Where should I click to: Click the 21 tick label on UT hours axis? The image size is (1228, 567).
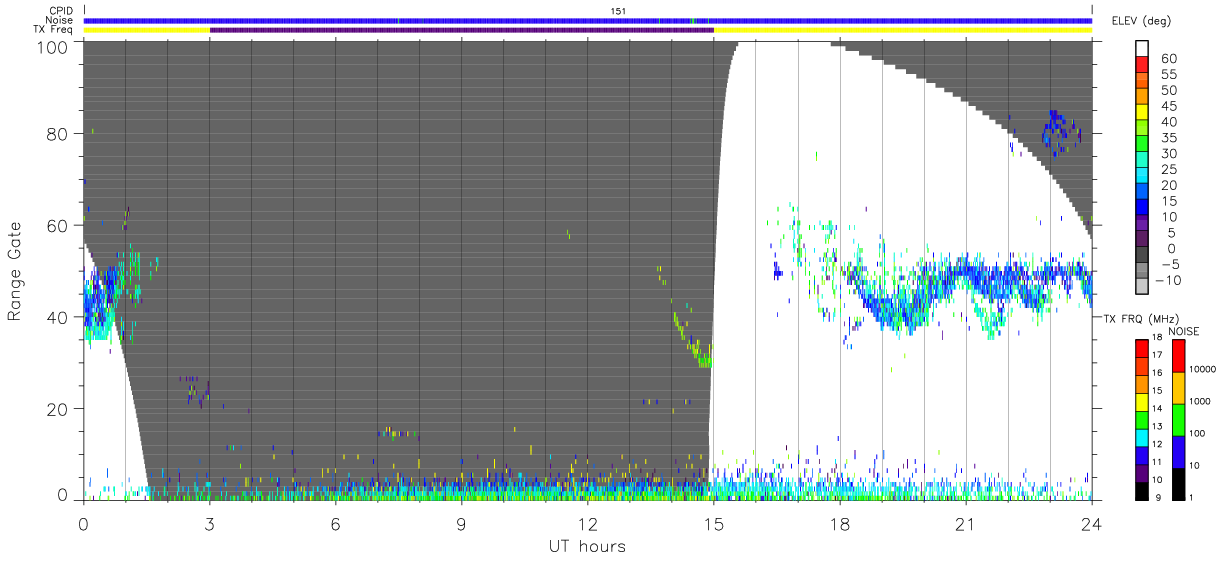(x=966, y=523)
